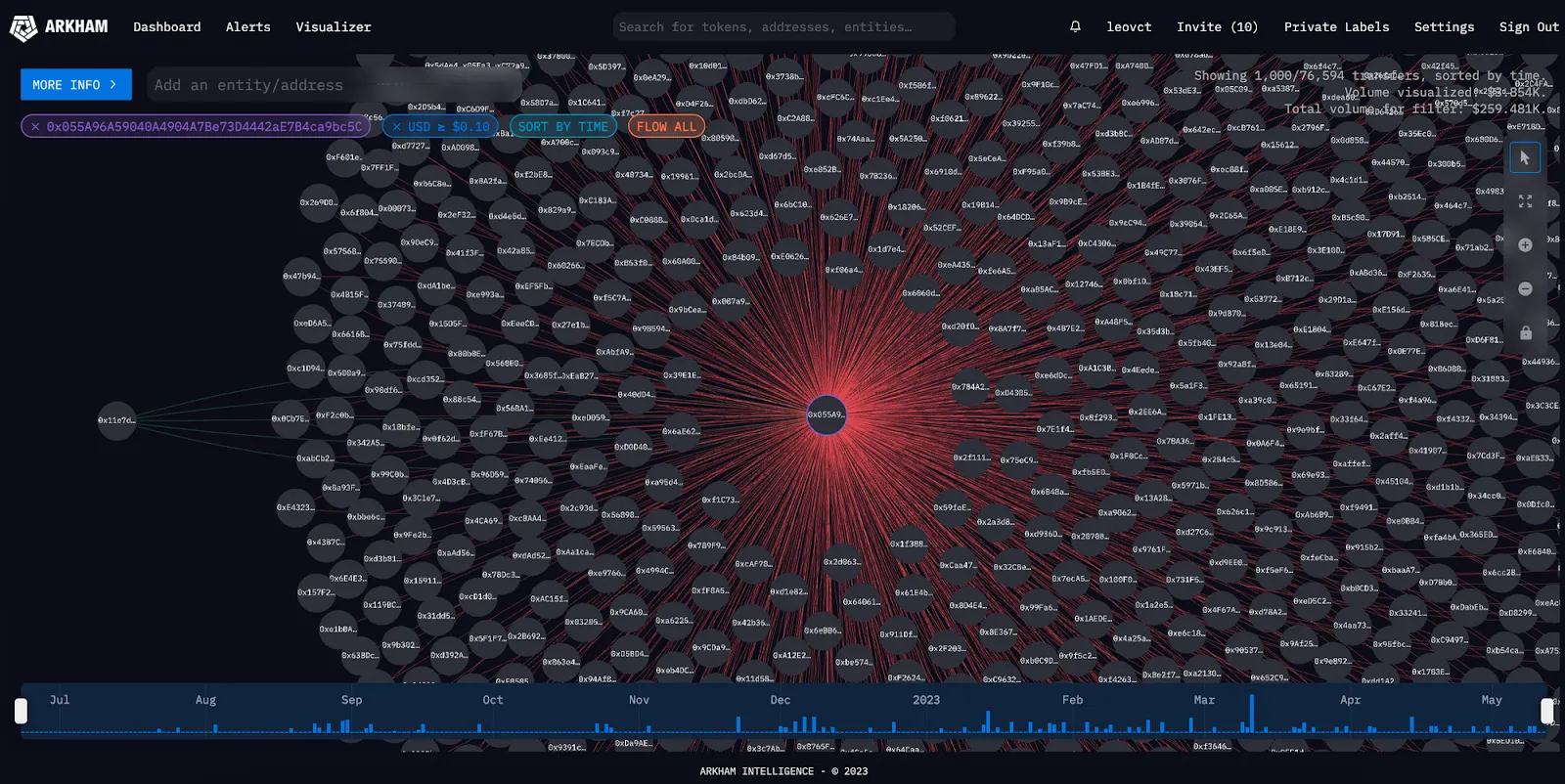Open the Alerts page
The width and height of the screenshot is (1565, 784).
[x=248, y=26]
